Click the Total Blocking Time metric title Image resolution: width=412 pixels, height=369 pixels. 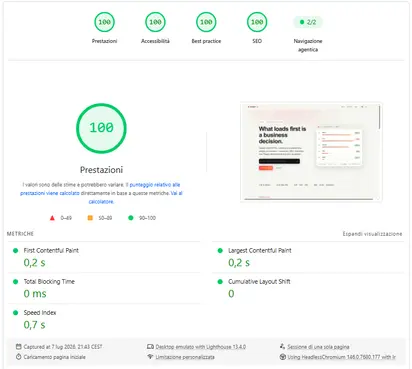pyautogui.click(x=49, y=282)
